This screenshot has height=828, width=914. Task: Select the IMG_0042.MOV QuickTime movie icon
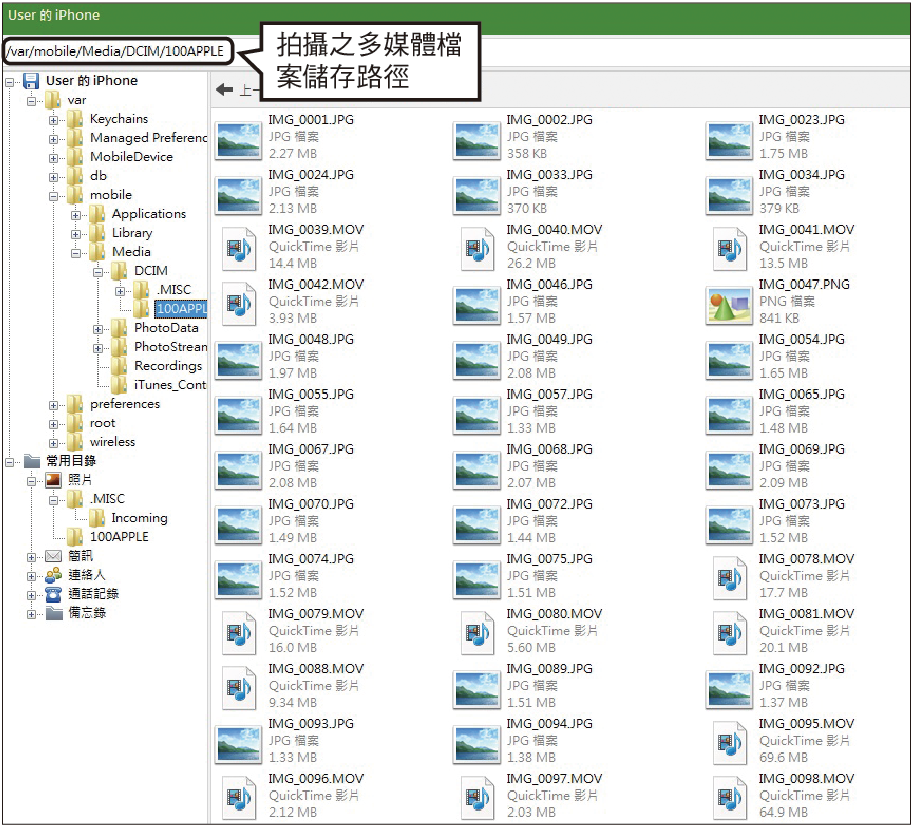tap(239, 304)
